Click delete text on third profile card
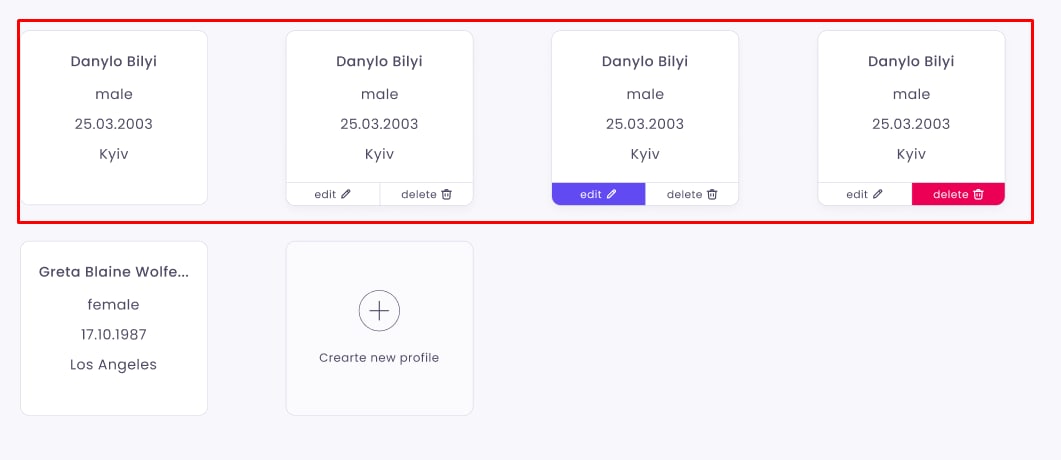Screen dimensions: 1061x460 pos(685,194)
